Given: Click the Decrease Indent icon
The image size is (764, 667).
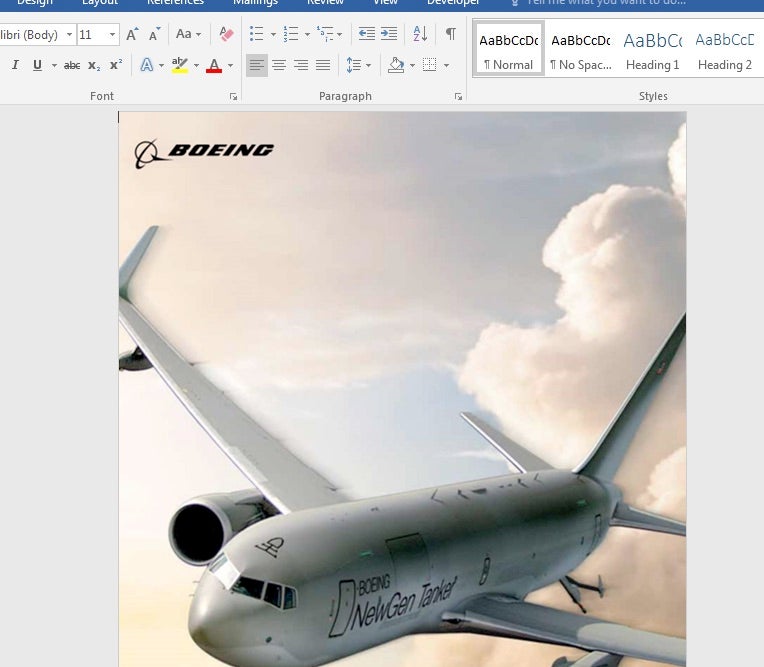Looking at the screenshot, I should click(367, 34).
